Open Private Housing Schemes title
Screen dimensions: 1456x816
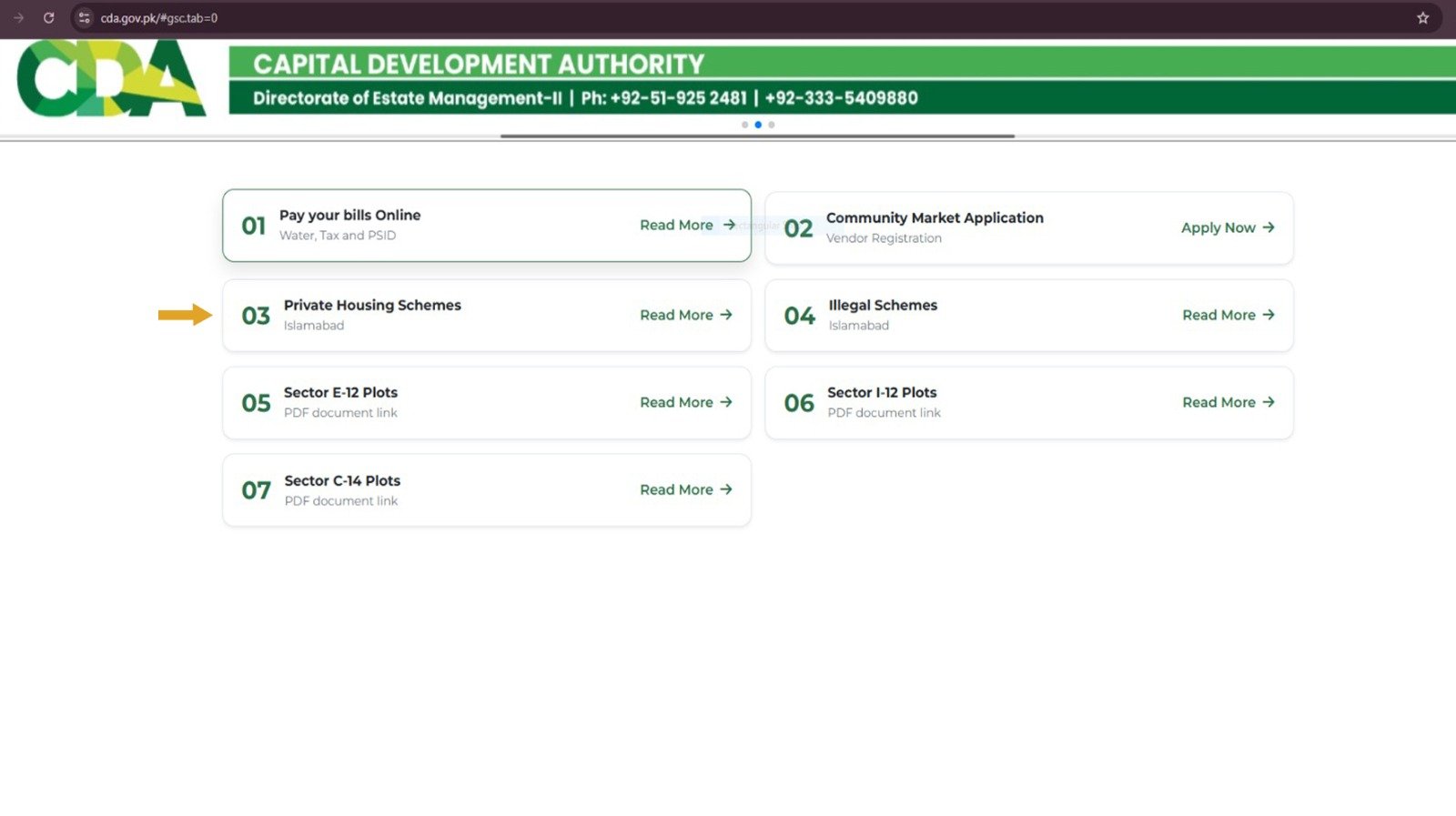coord(372,305)
